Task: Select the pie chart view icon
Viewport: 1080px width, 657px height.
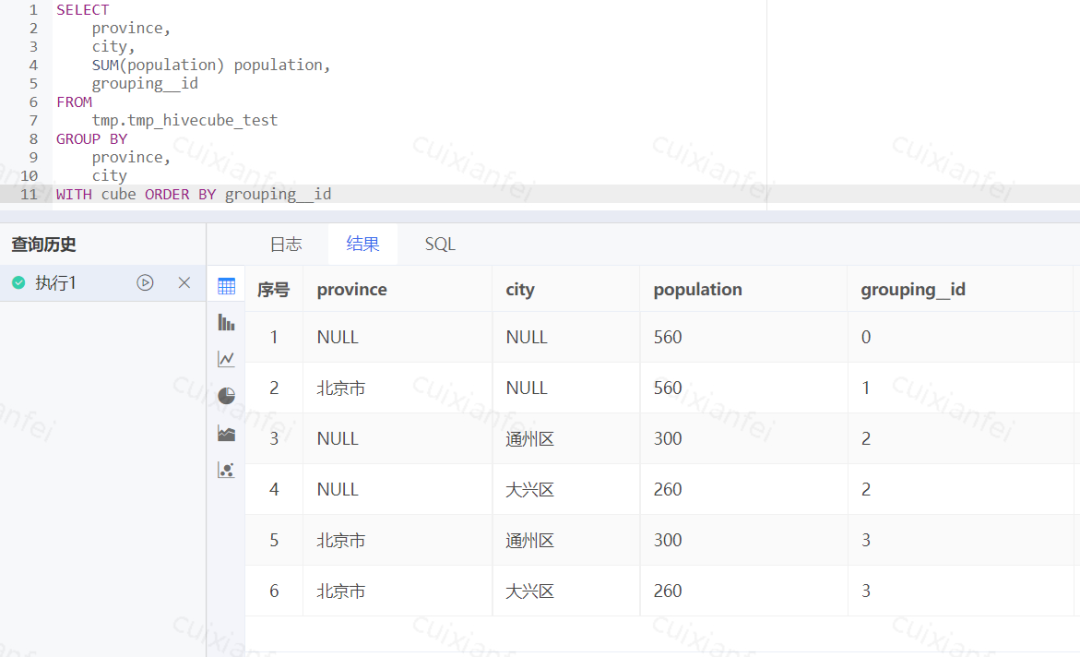Action: coord(226,395)
